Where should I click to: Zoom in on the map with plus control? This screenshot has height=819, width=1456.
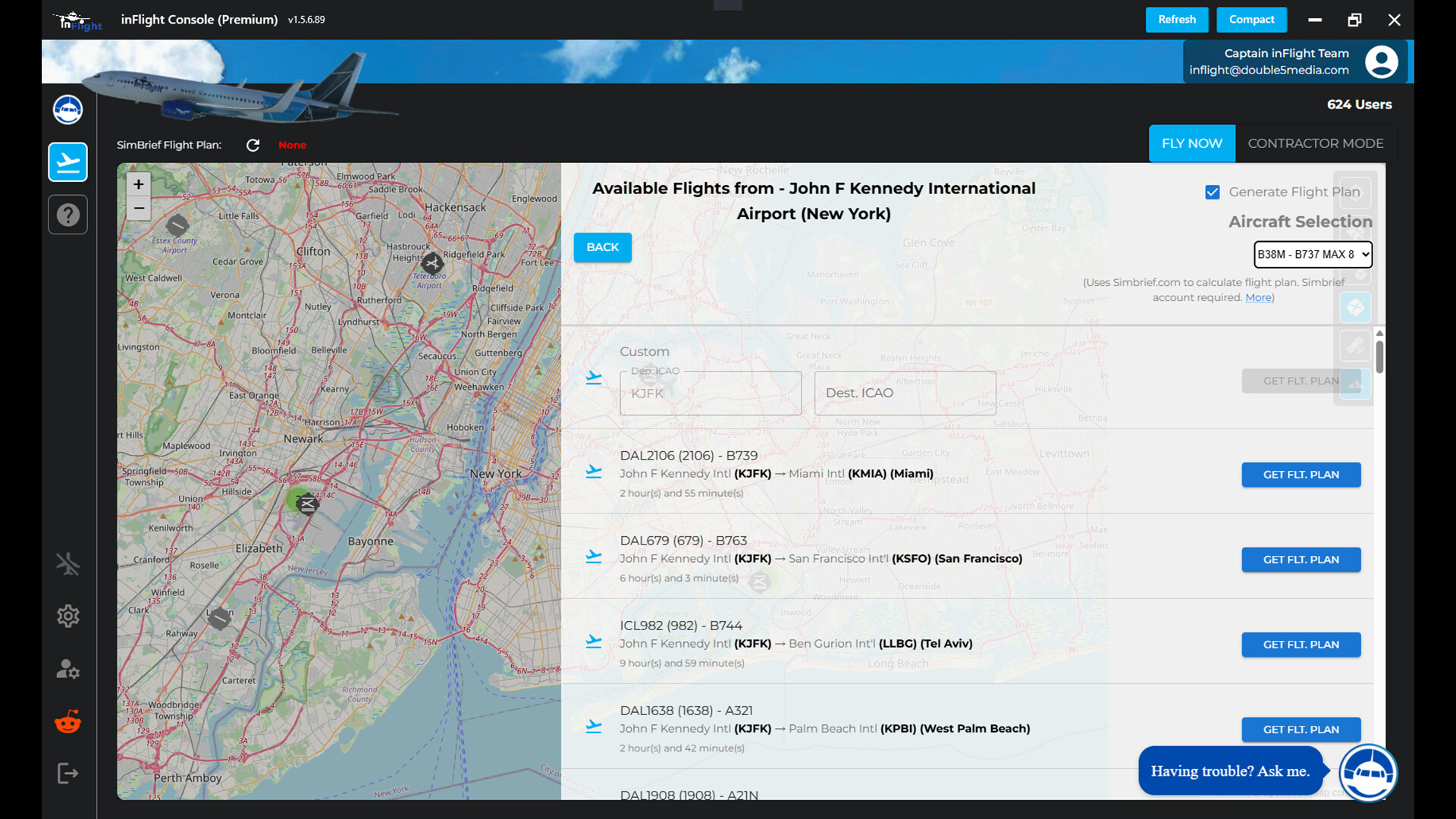point(139,184)
